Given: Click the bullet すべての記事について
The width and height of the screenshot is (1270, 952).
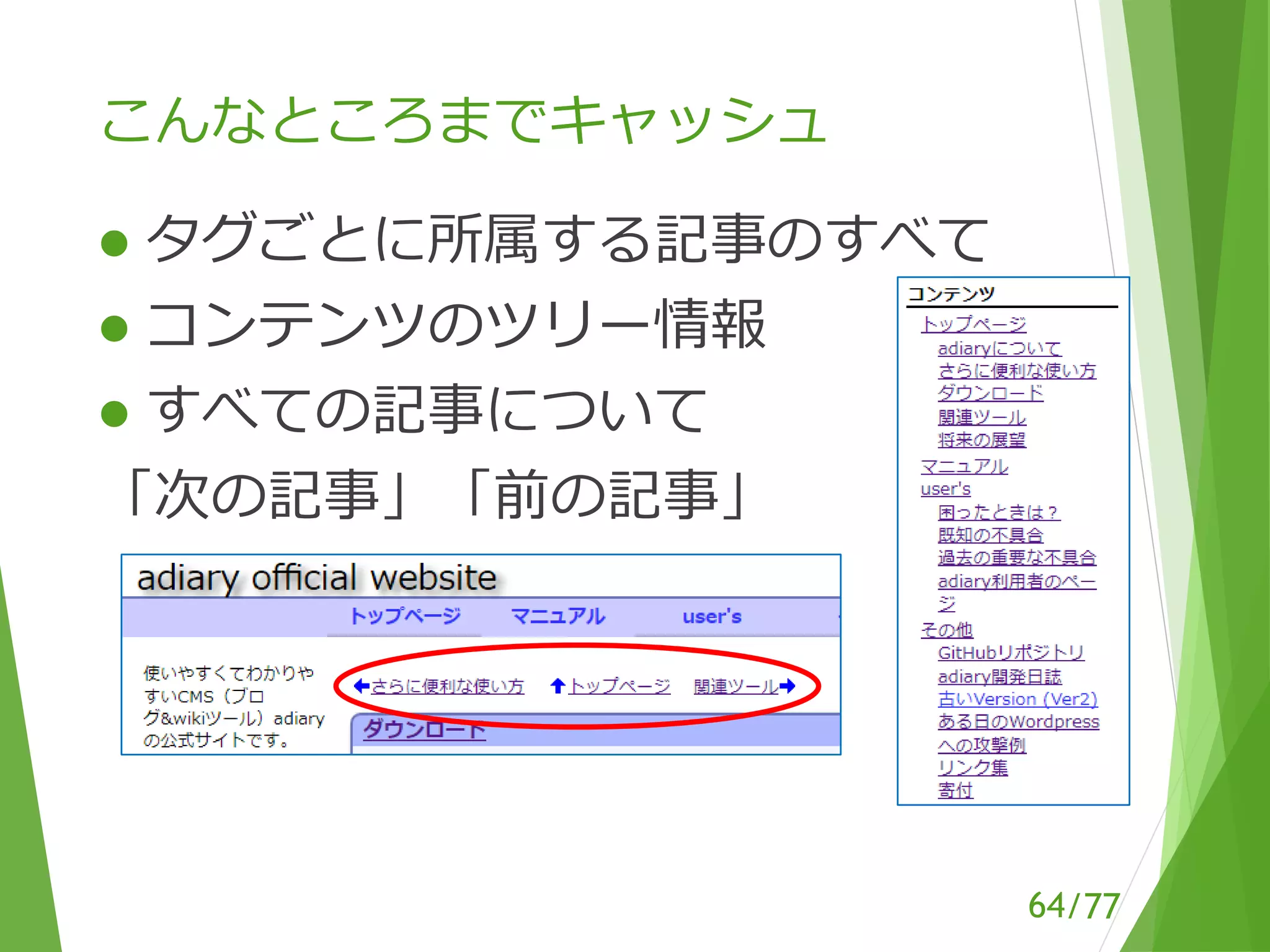Looking at the screenshot, I should [427, 408].
